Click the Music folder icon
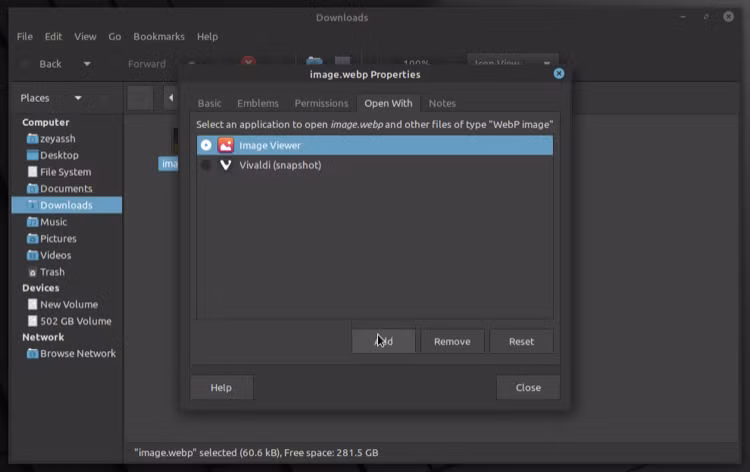Image resolution: width=750 pixels, height=472 pixels. tap(33, 222)
